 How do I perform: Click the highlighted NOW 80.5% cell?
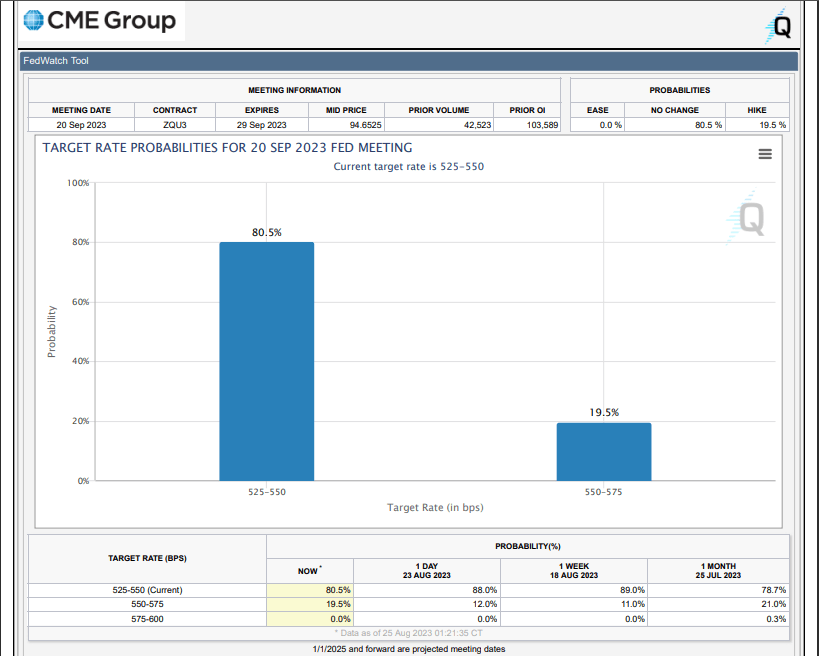pos(310,590)
